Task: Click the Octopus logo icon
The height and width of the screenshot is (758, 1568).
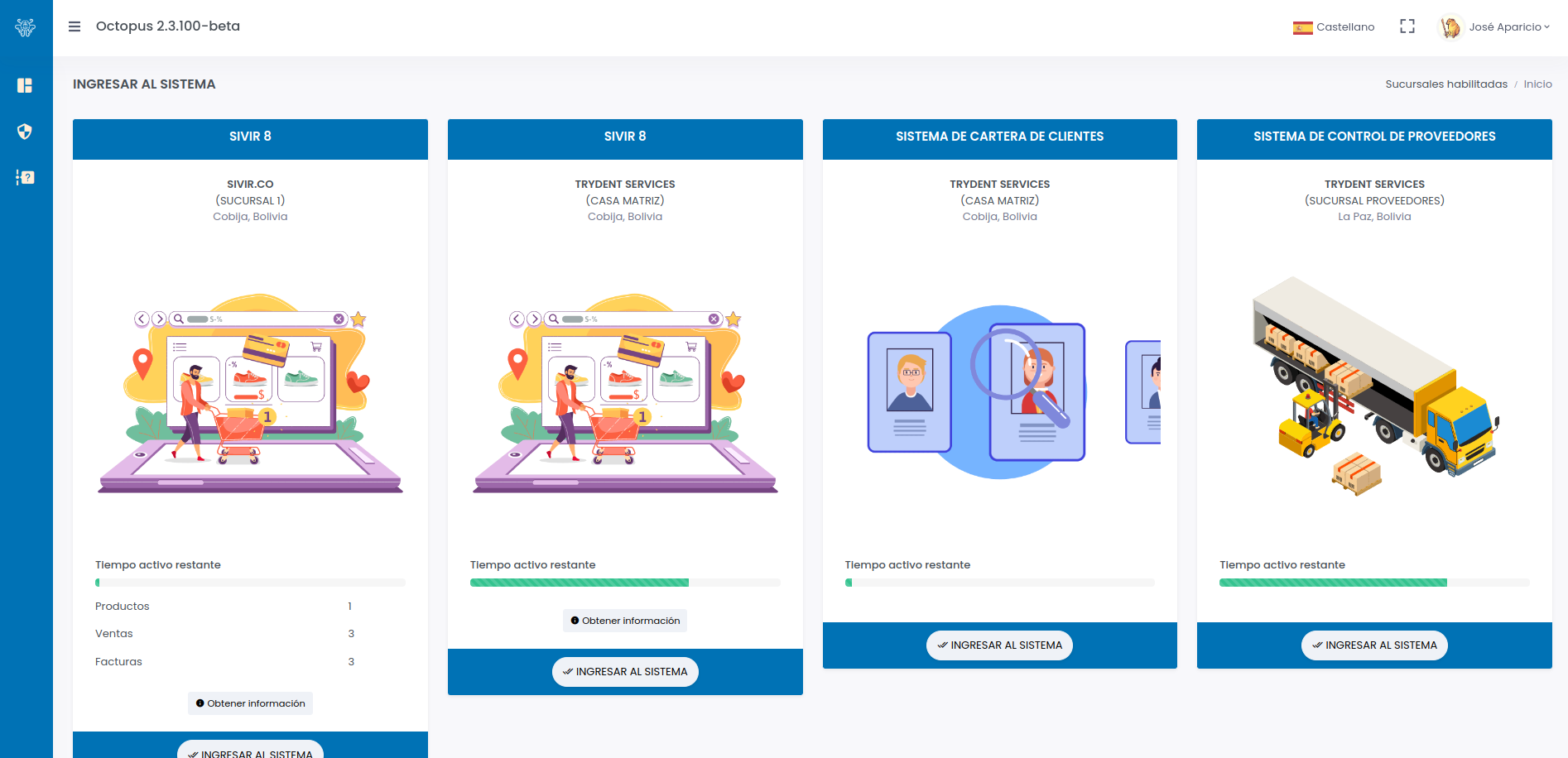Action: point(26,27)
